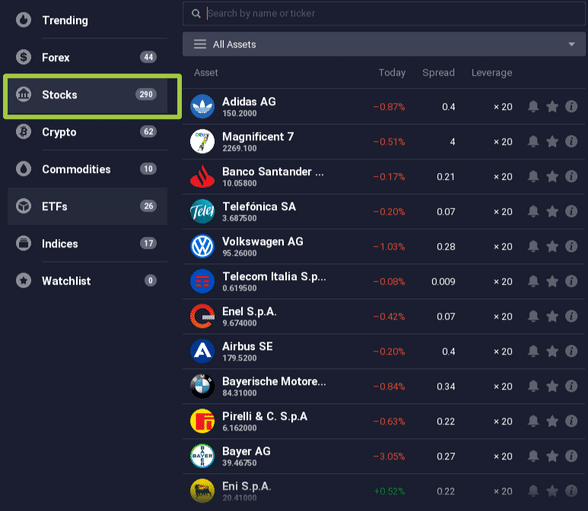Open info icon for Pirelli & C. S.p.A
Image resolution: width=588 pixels, height=511 pixels.
pos(571,421)
